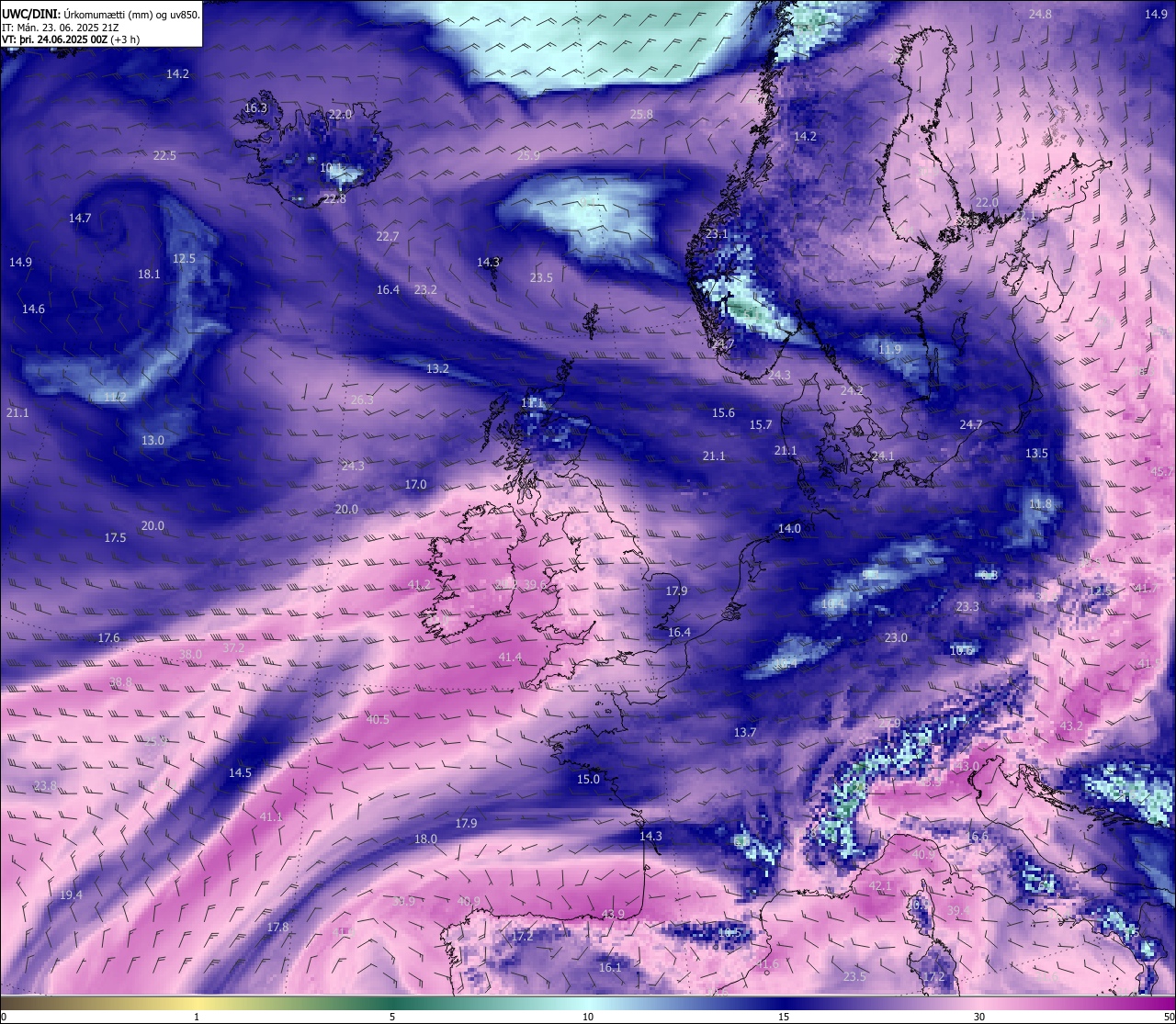Click the map value '13.7'
This screenshot has width=1176, height=1024.
(x=745, y=733)
